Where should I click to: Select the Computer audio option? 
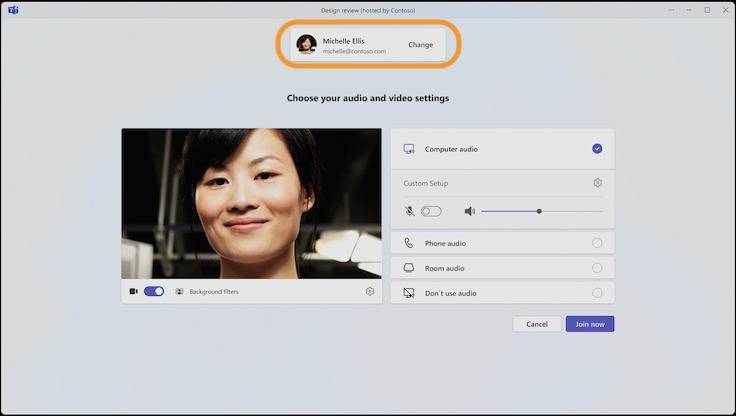pos(597,149)
